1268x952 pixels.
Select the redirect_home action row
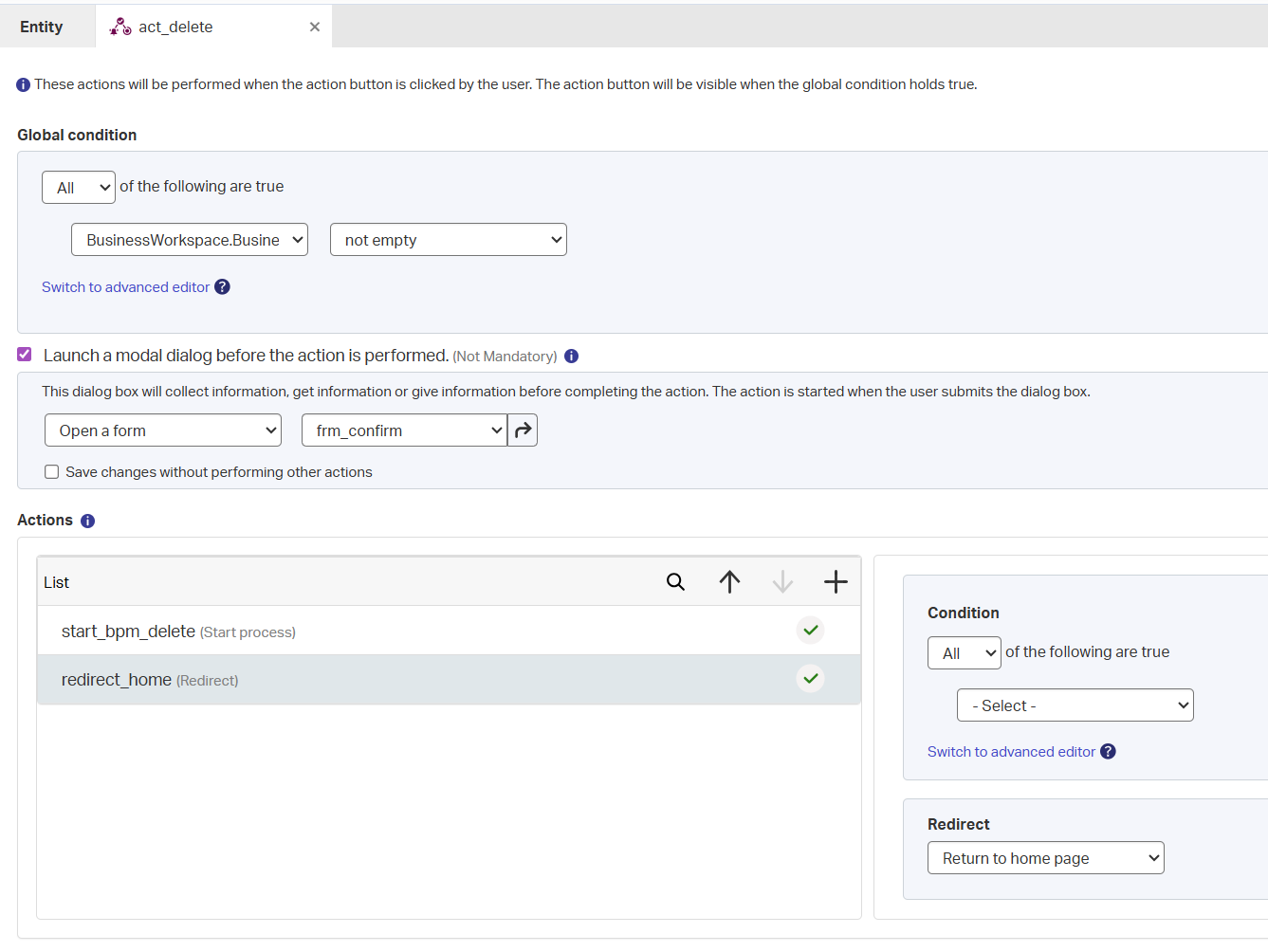click(x=449, y=680)
